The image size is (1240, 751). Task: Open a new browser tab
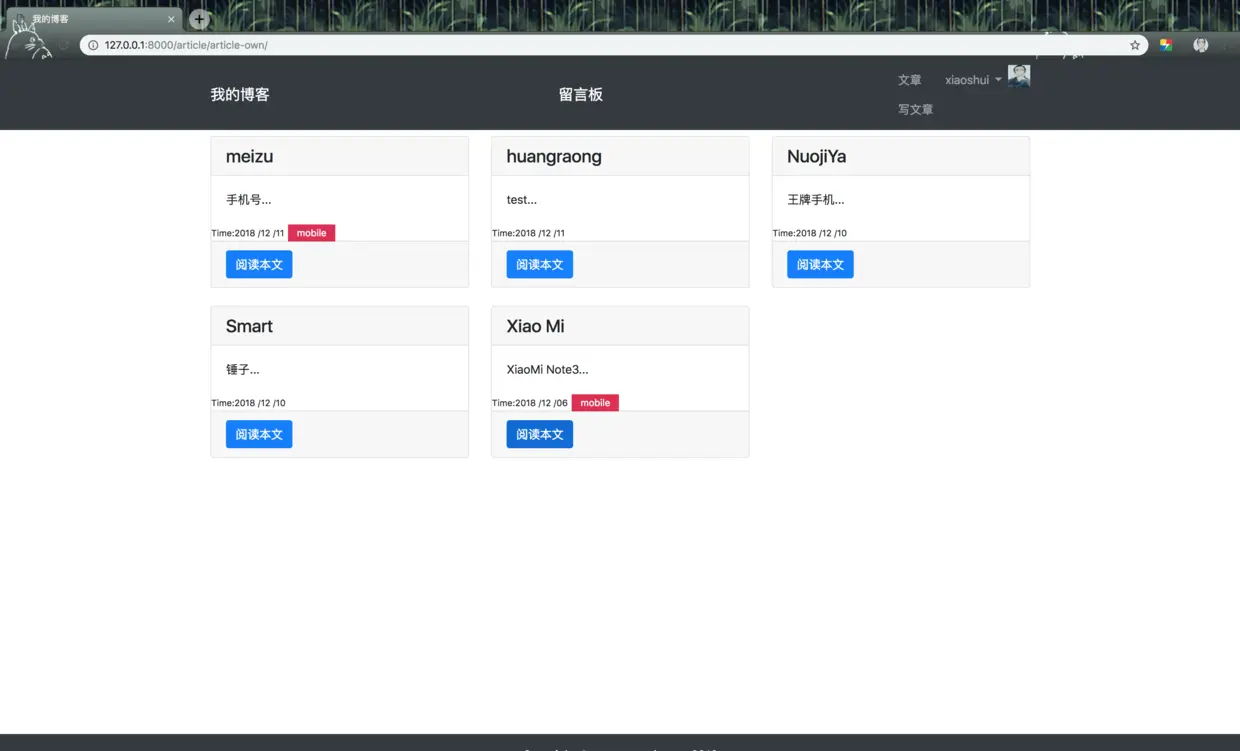pos(199,19)
